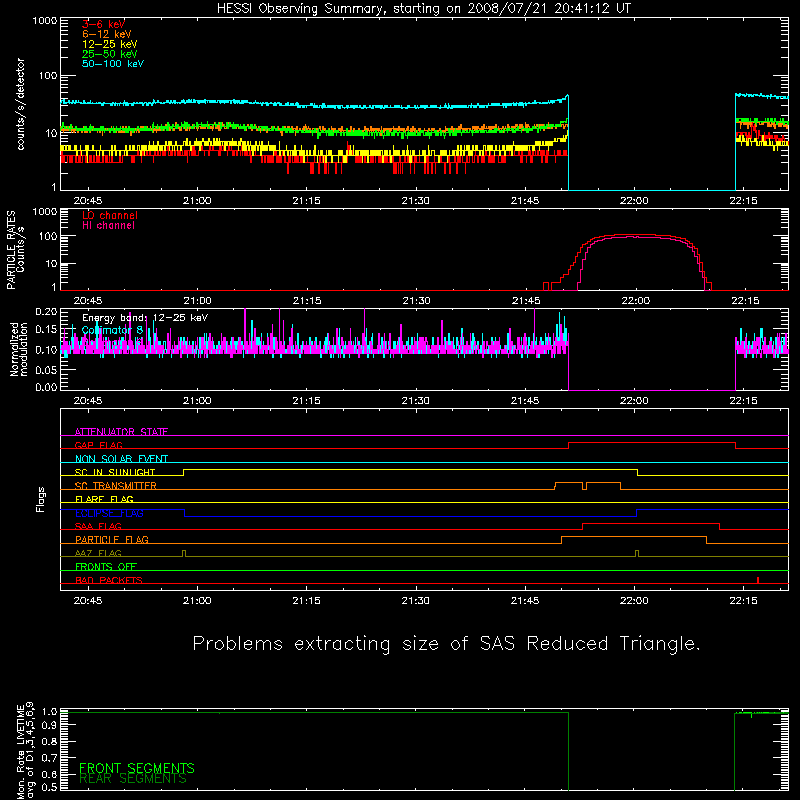Click the yellow 12-25 keV legend entry
Viewport: 800px width, 800px height.
tap(110, 44)
